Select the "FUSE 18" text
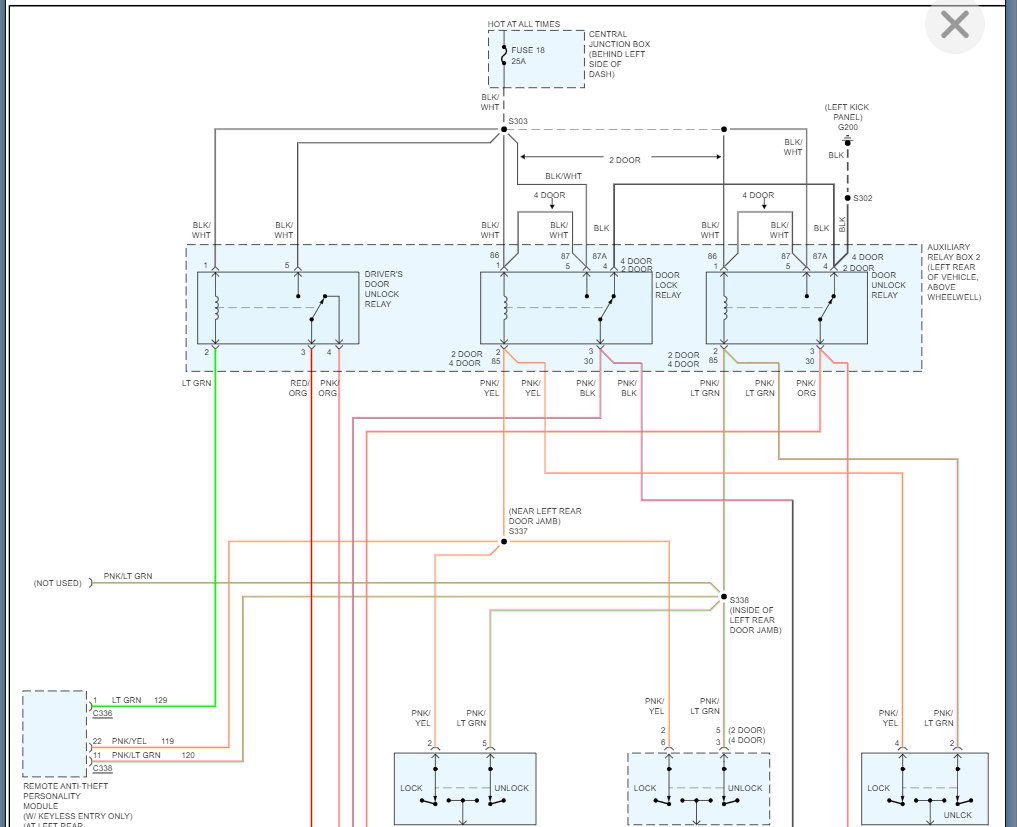1017x827 pixels. tap(528, 50)
